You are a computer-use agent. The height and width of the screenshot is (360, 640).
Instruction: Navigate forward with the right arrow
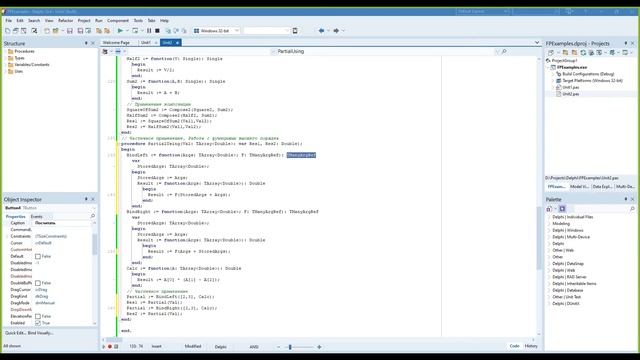(336, 31)
